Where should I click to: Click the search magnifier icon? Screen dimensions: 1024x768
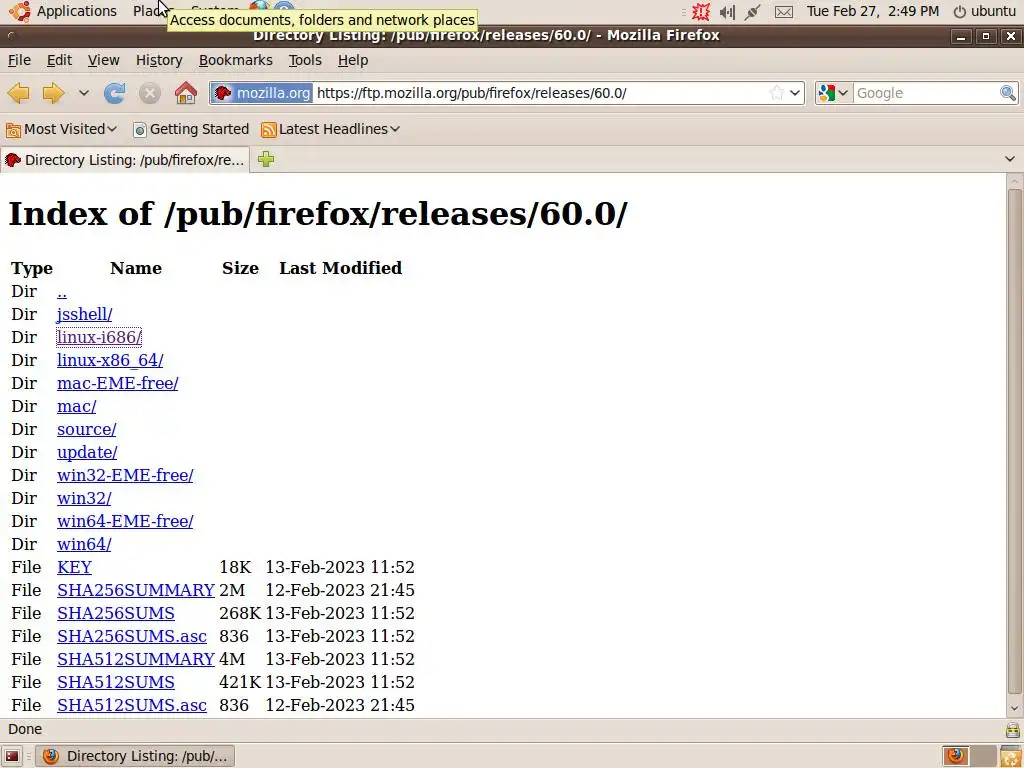(1008, 93)
